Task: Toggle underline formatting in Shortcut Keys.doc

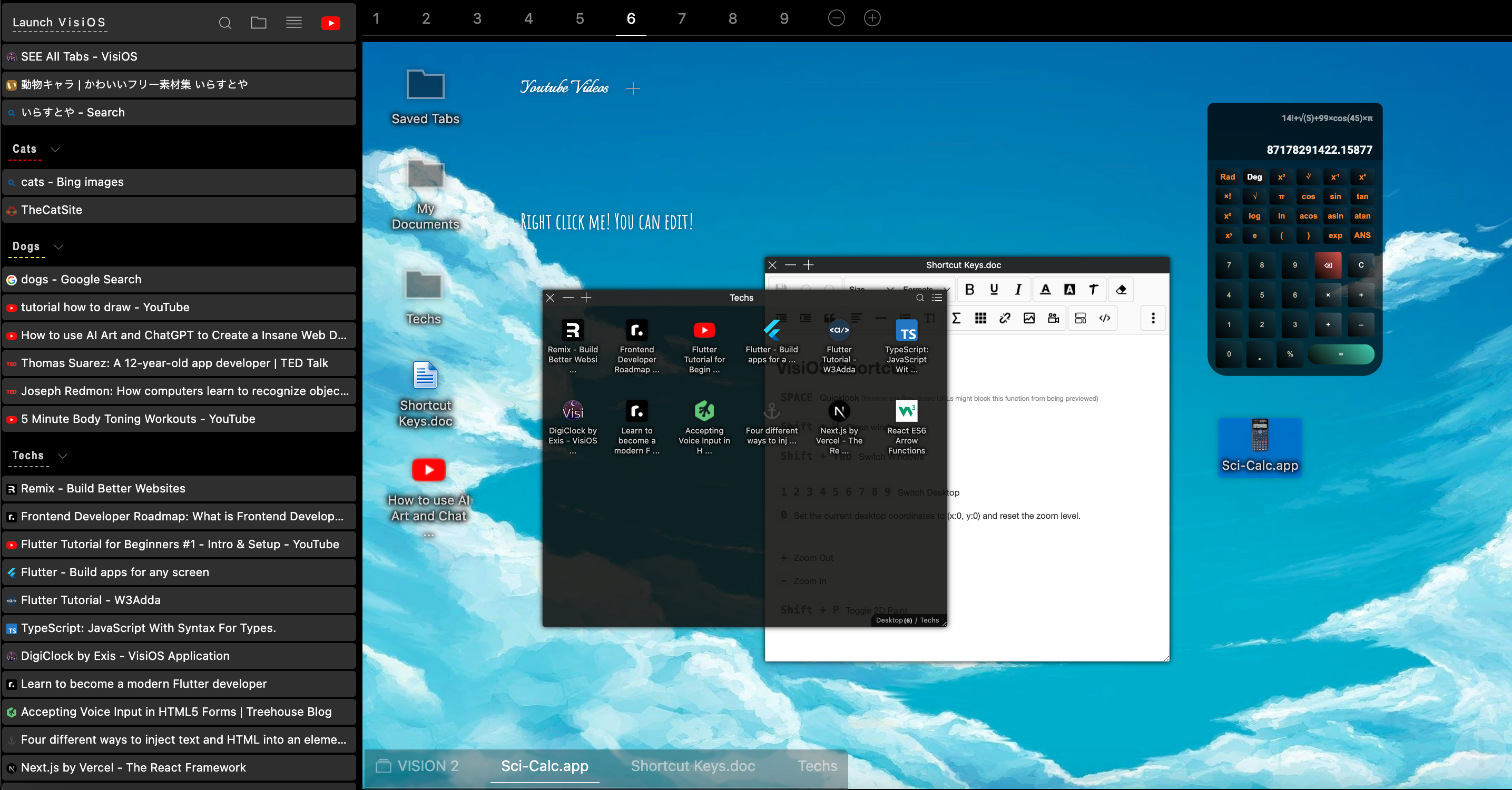Action: click(x=994, y=289)
